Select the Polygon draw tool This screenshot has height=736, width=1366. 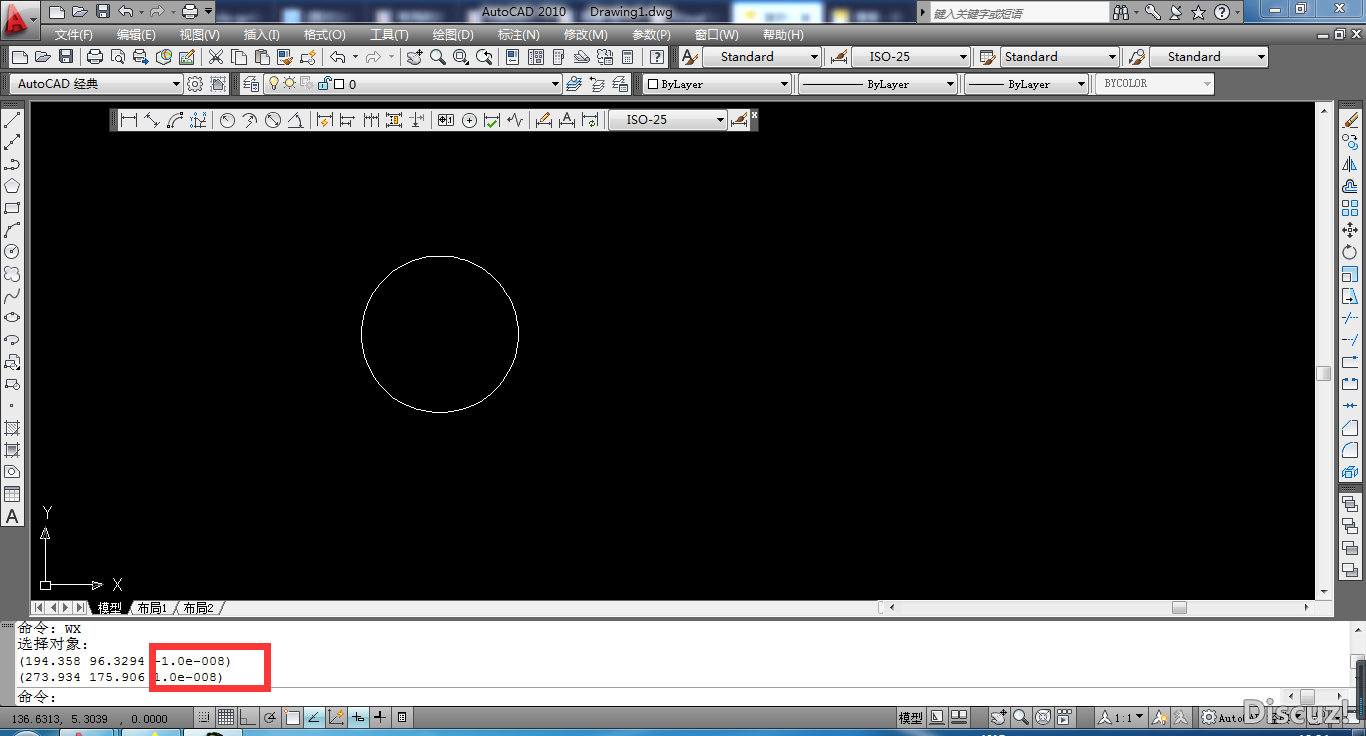coord(12,186)
